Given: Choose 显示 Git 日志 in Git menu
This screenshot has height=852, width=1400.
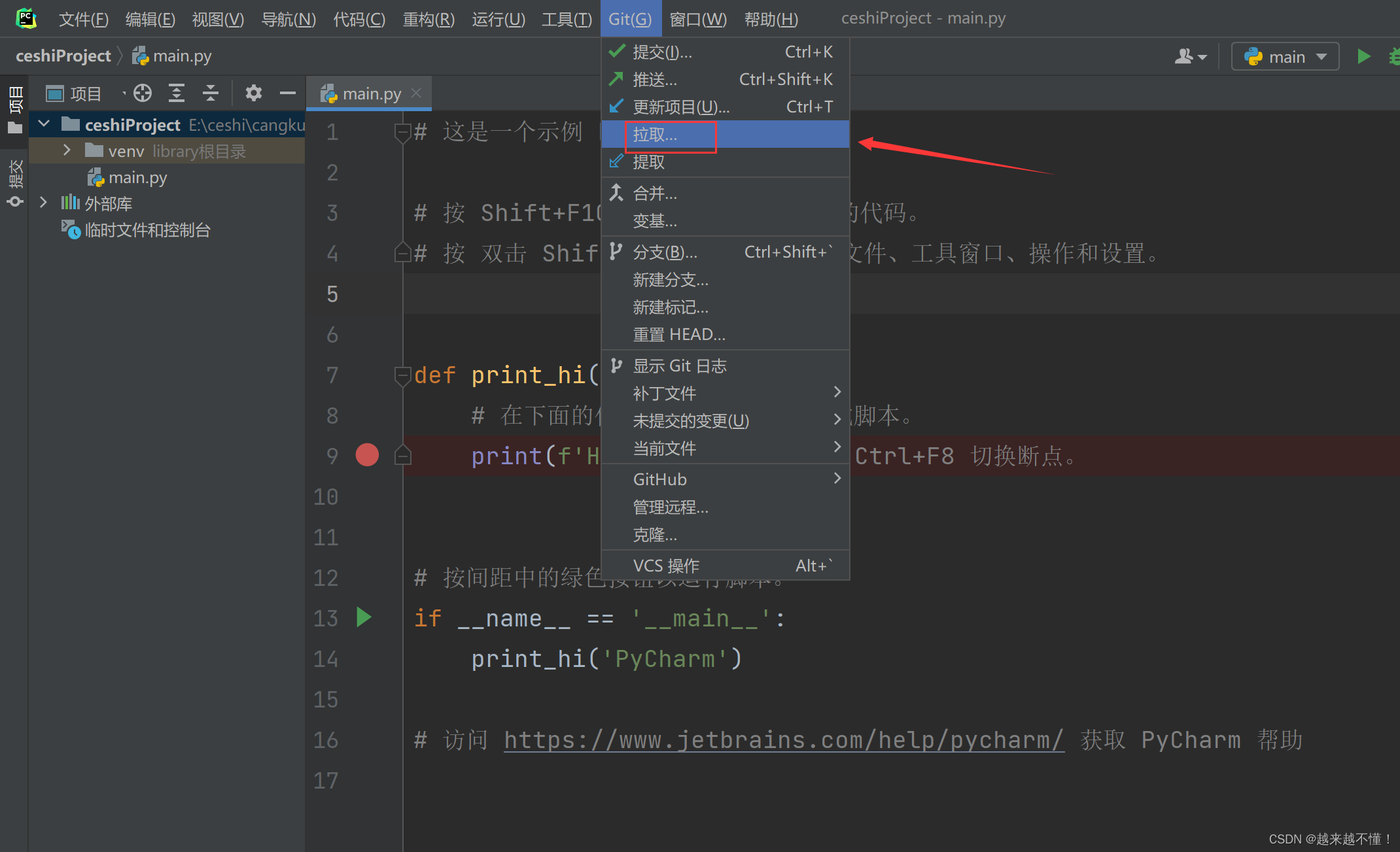Looking at the screenshot, I should pos(725,366).
